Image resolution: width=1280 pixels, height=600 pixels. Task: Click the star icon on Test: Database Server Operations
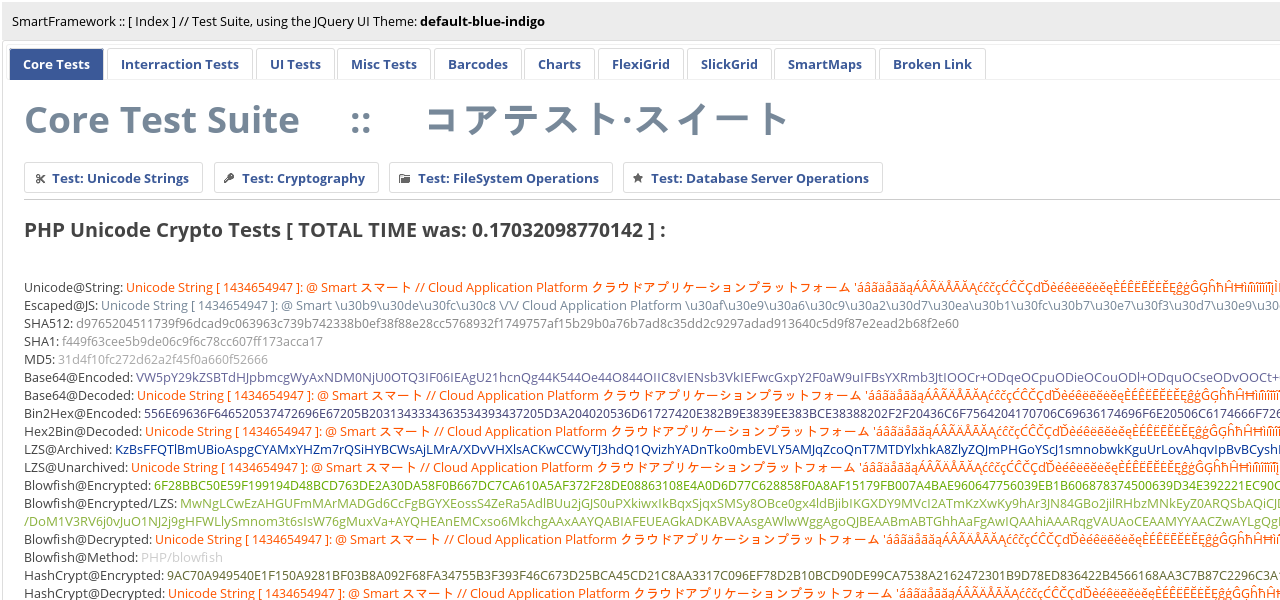[x=637, y=177]
